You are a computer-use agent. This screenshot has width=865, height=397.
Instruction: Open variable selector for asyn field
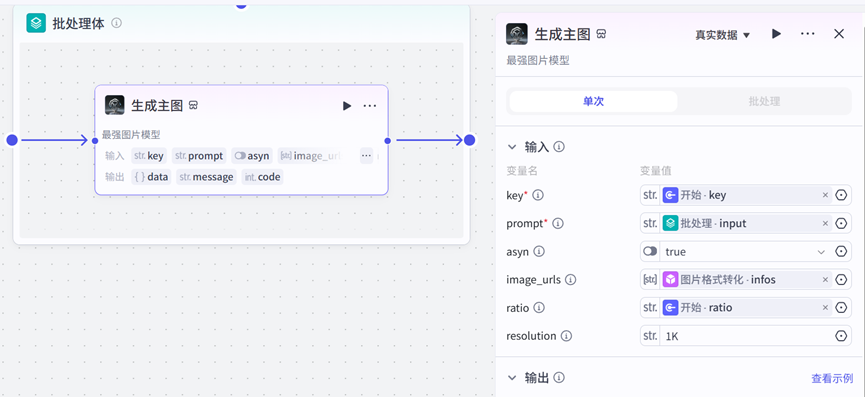pyautogui.click(x=841, y=251)
